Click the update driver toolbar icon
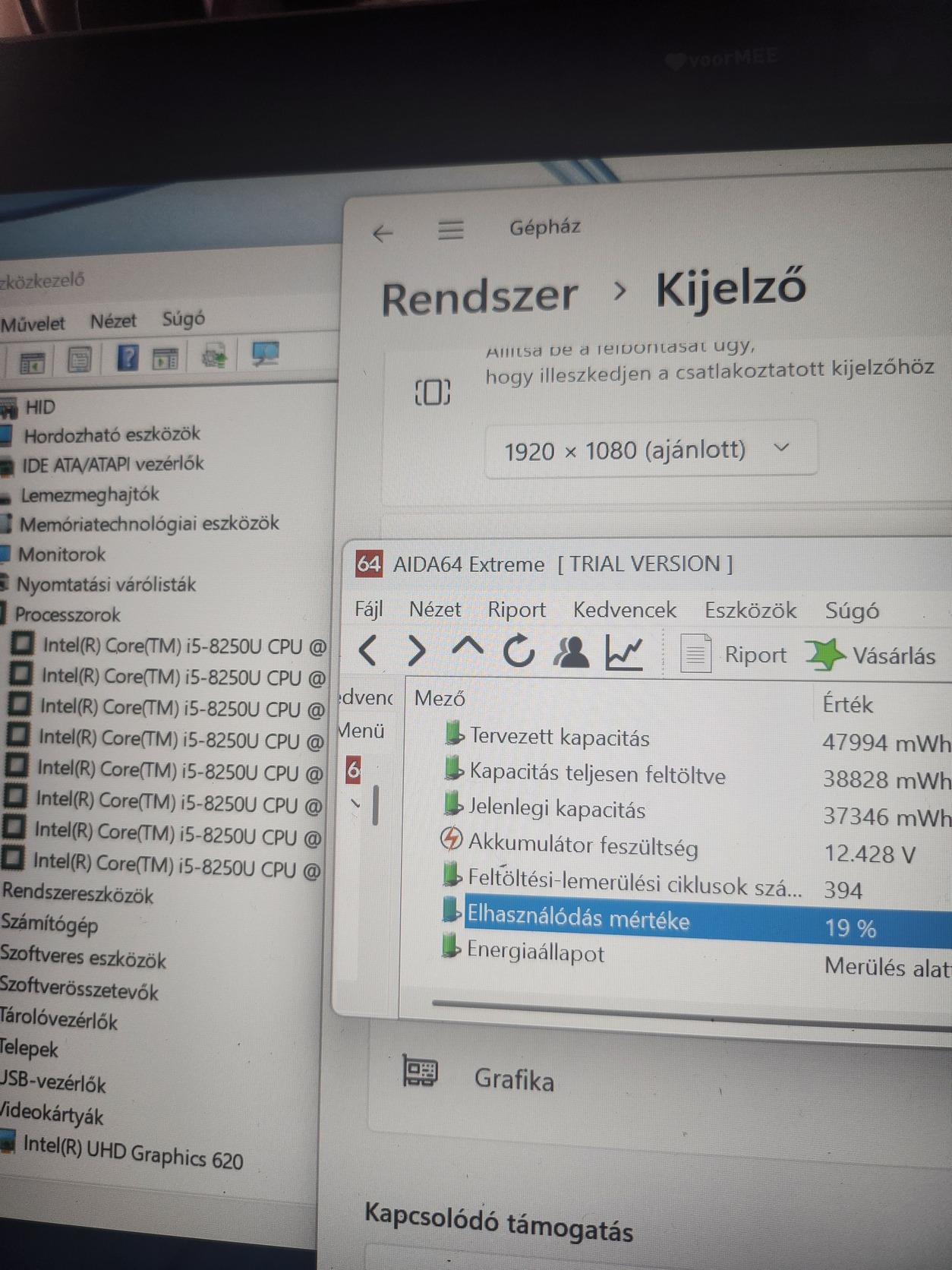The width and height of the screenshot is (952, 1270). 215,355
